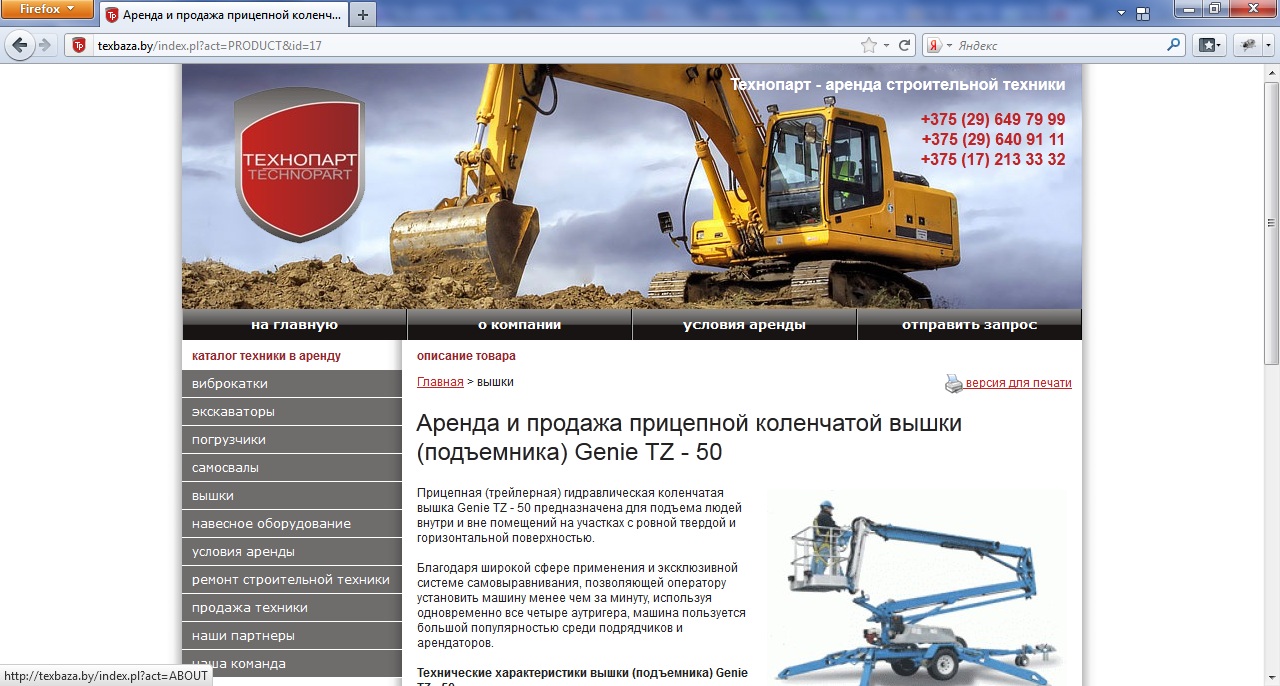The width and height of the screenshot is (1280, 686).
Task: Click the scrollbar's up arrow
Action: click(x=1272, y=72)
